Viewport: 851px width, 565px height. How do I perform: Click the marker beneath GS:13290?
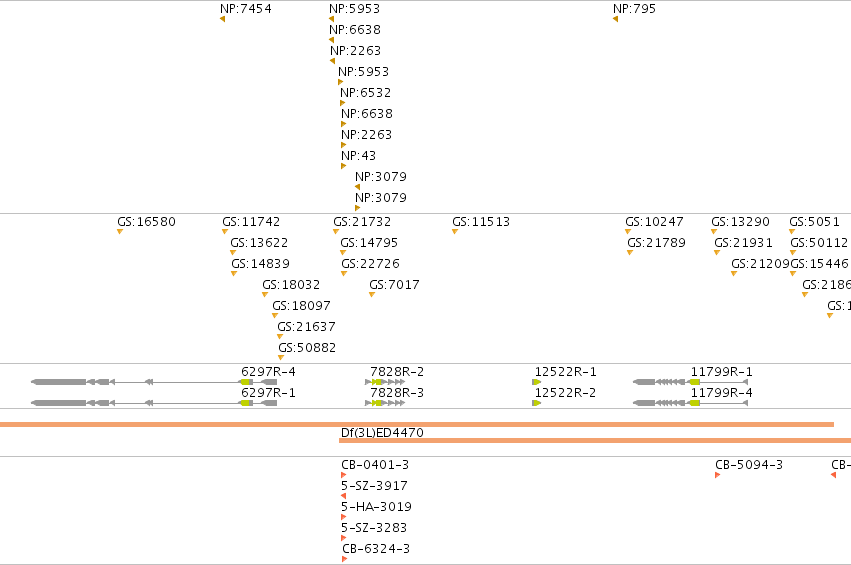point(714,232)
